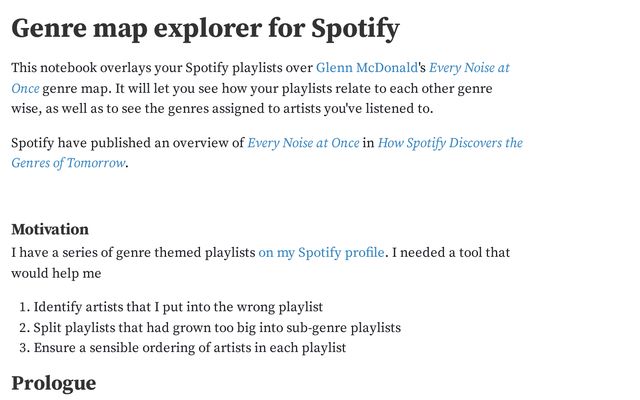Click the list number '3.' marker
This screenshot has width=640, height=400.
pyautogui.click(x=25, y=348)
